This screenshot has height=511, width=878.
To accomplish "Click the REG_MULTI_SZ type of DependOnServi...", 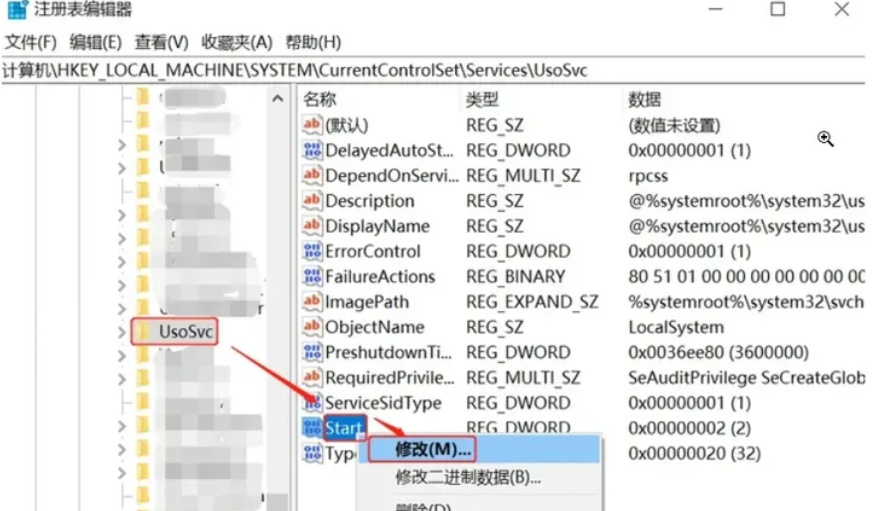I will 523,176.
